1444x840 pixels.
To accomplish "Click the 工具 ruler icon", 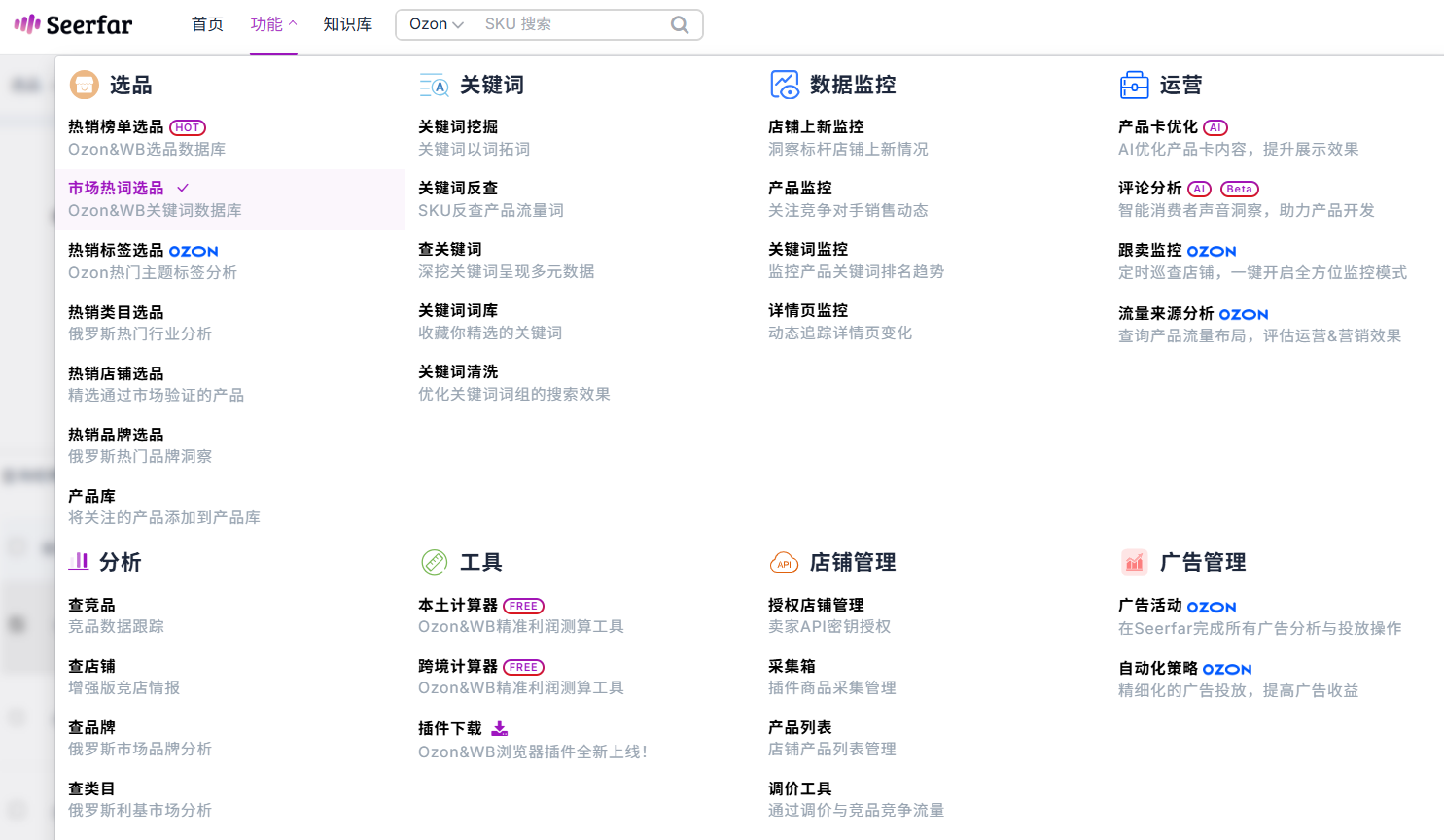I will pyautogui.click(x=434, y=562).
